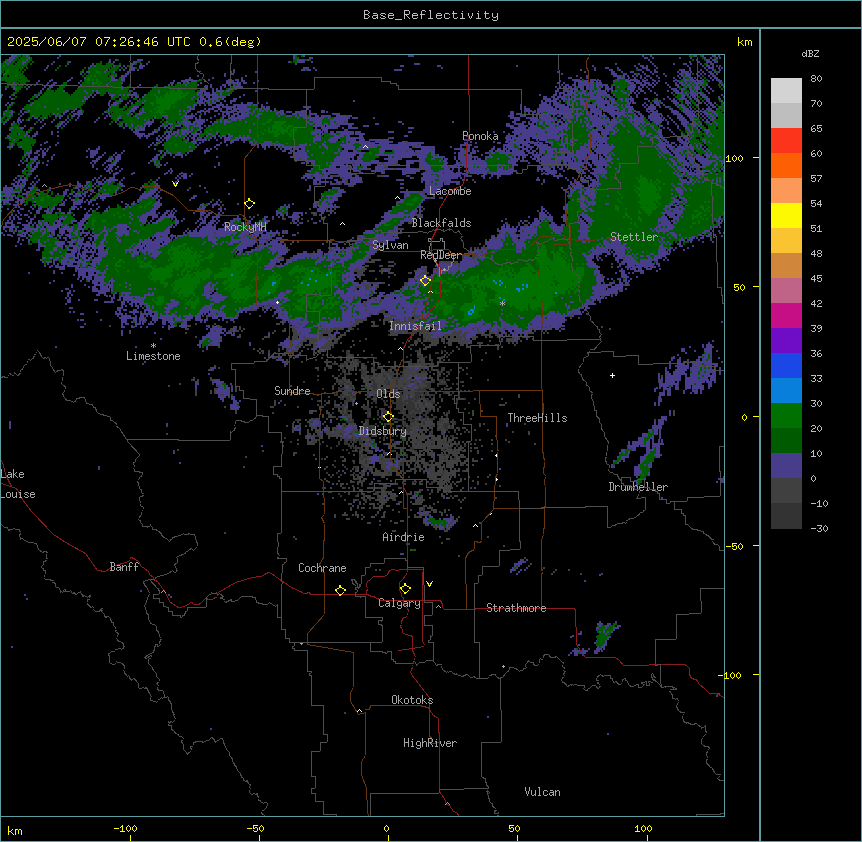Image resolution: width=862 pixels, height=842 pixels.
Task: Click the magenta 39-42 dBZ legend swatch
Action: (786, 315)
